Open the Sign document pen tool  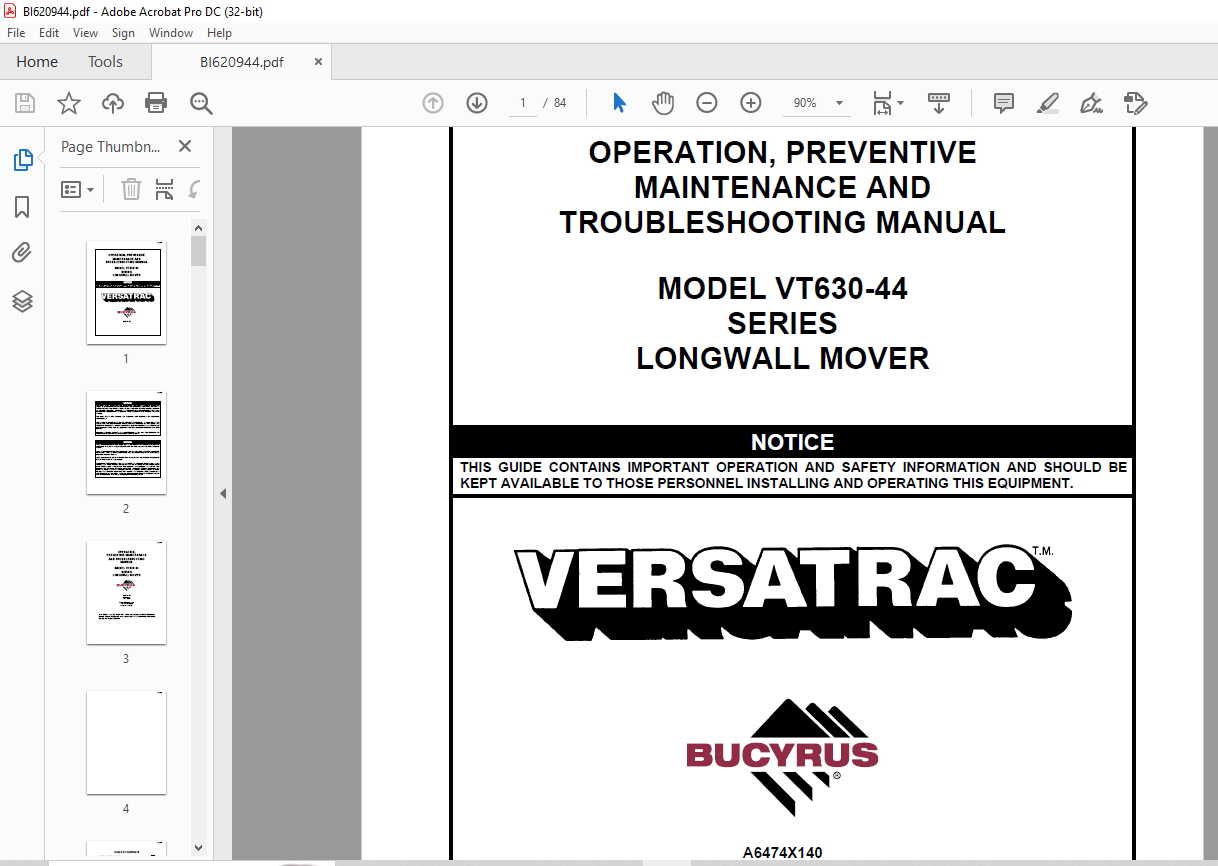1091,103
